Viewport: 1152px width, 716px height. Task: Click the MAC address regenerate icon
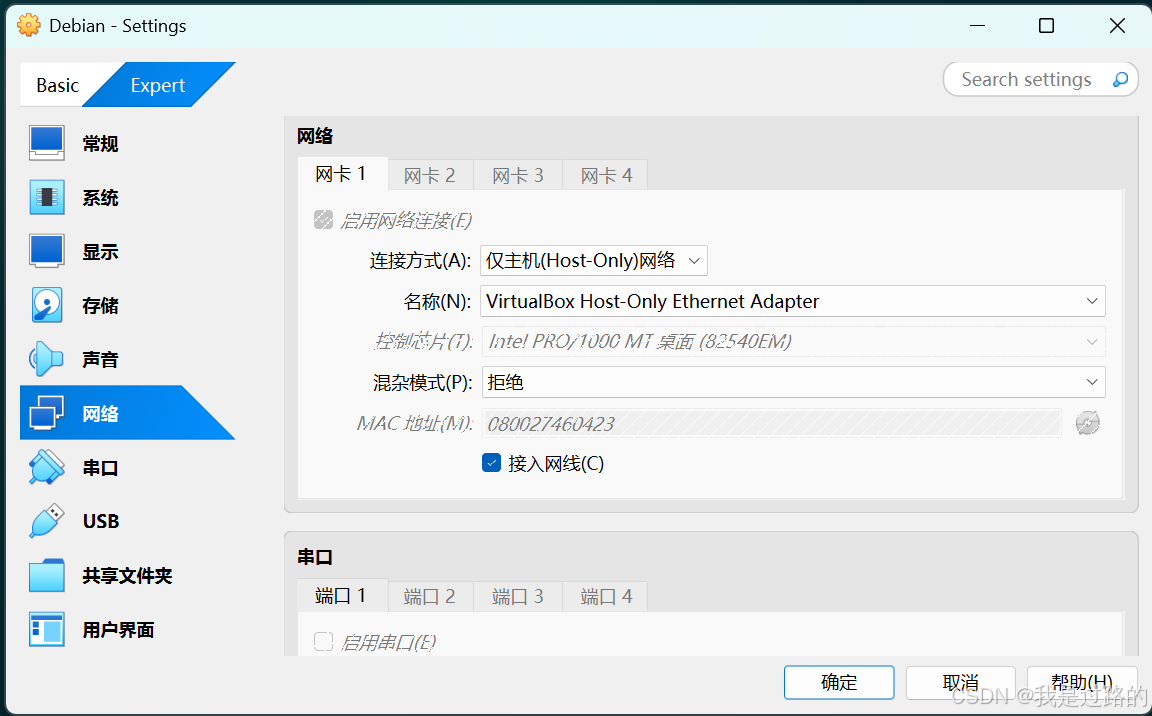coord(1087,424)
